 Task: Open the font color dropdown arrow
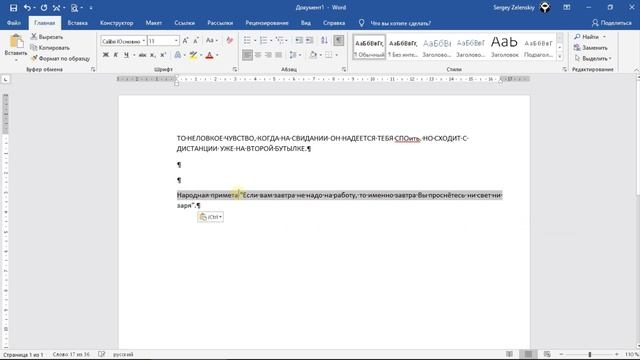point(217,55)
